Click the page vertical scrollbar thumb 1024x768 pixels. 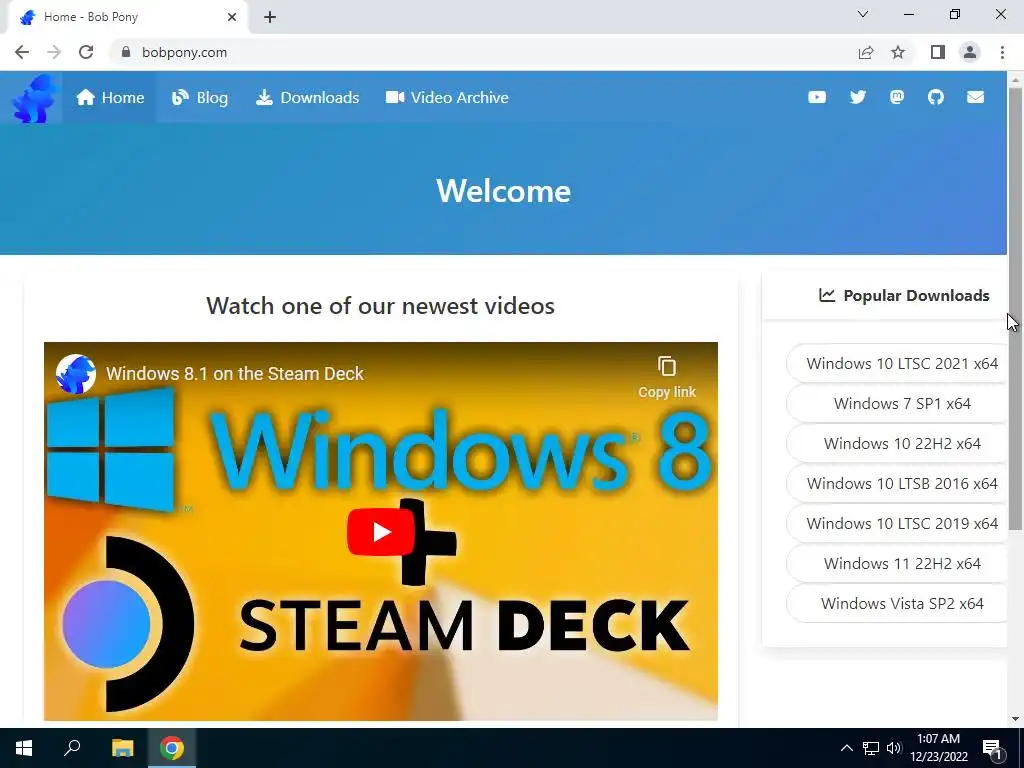(x=1016, y=308)
